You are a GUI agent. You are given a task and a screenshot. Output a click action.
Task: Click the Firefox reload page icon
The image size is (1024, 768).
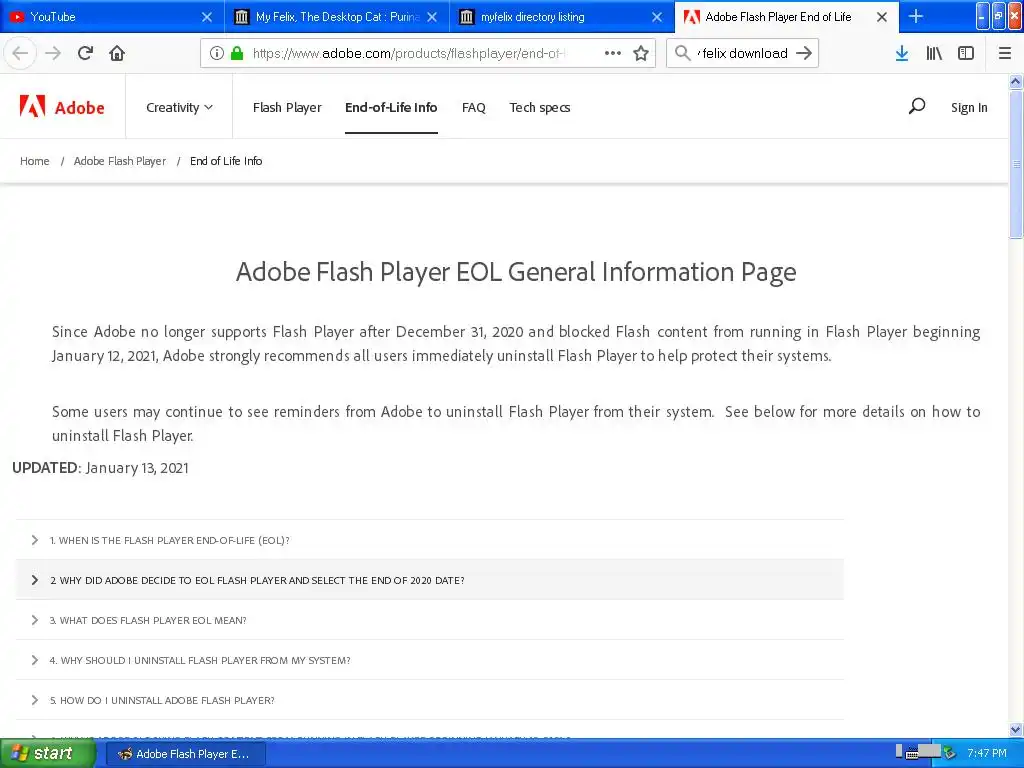coord(85,53)
